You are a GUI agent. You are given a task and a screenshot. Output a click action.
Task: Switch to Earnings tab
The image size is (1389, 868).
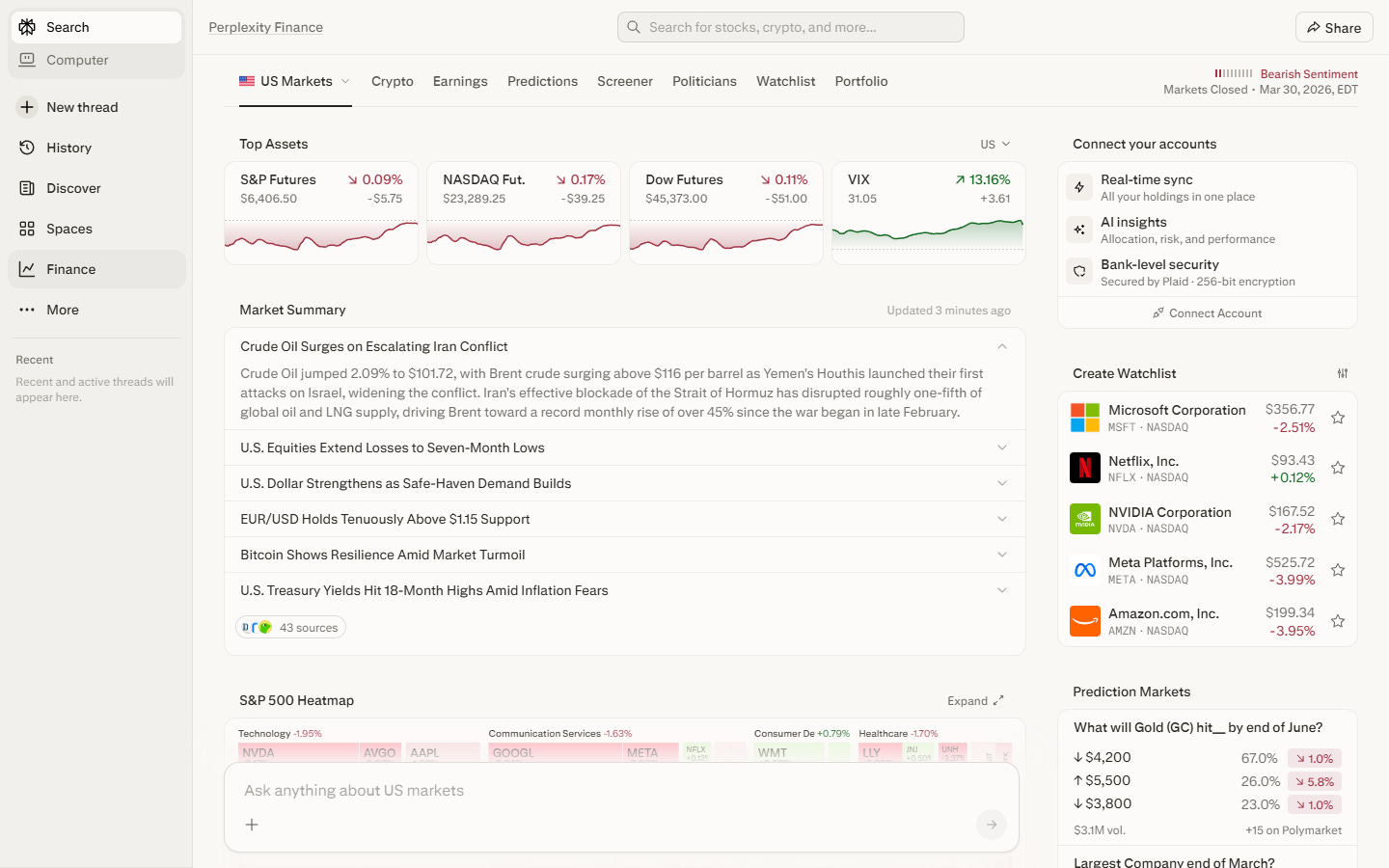click(460, 81)
